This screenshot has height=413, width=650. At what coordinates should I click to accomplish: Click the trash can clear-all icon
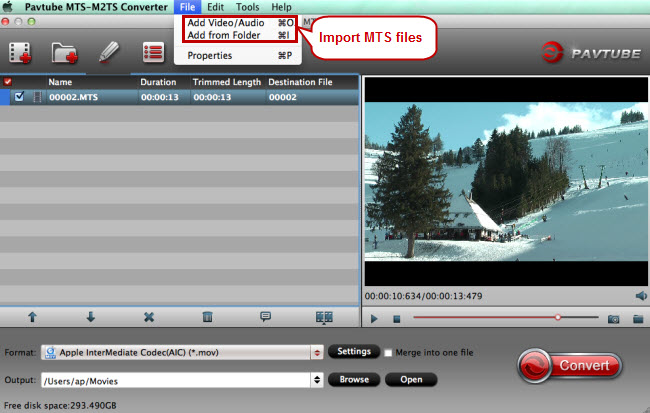[x=207, y=317]
